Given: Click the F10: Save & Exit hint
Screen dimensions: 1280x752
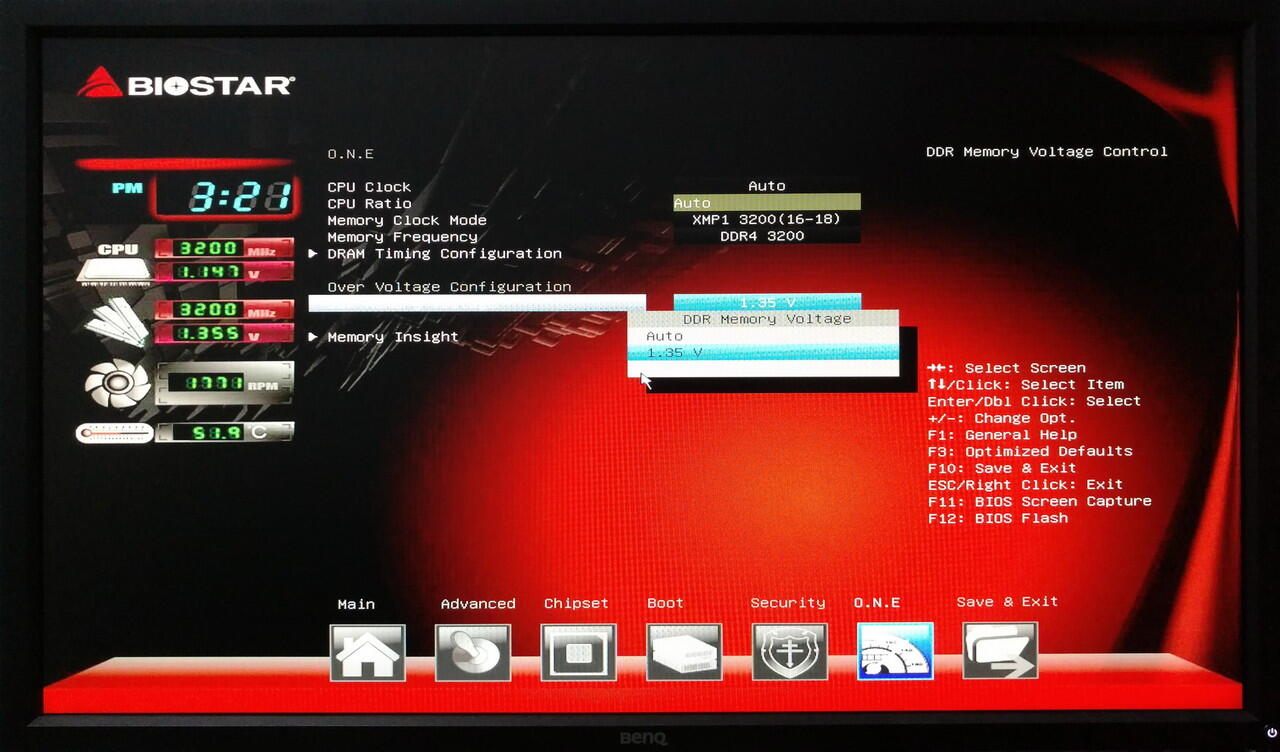Looking at the screenshot, I should point(1002,468).
